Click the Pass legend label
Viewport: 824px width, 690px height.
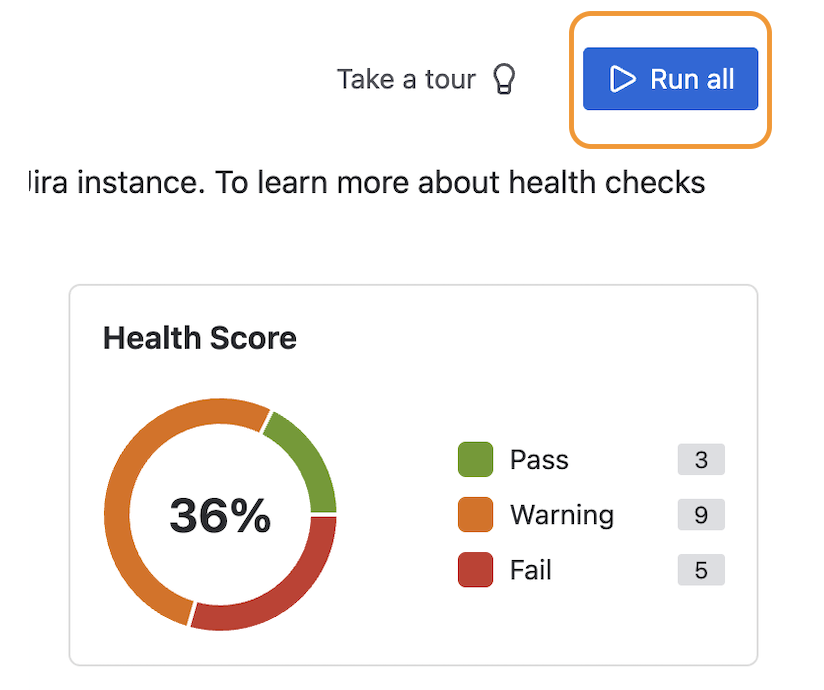click(539, 460)
